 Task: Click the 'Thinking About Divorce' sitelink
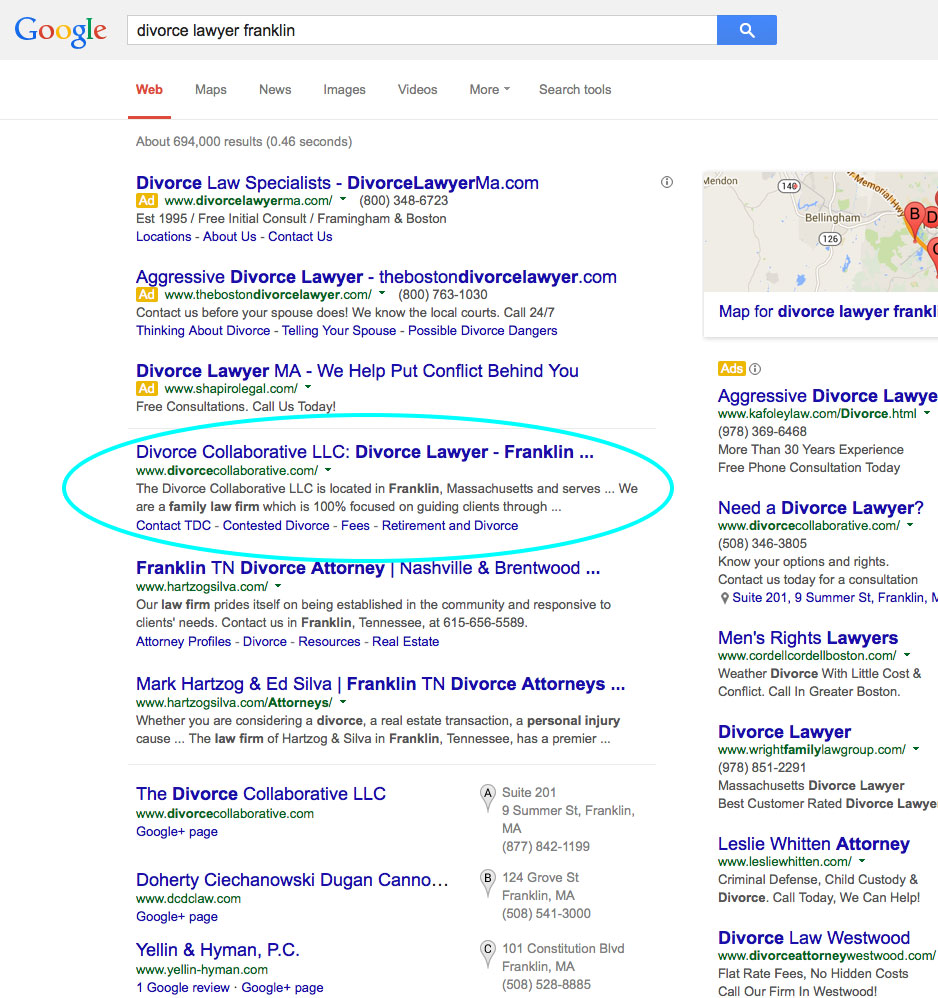pyautogui.click(x=203, y=331)
